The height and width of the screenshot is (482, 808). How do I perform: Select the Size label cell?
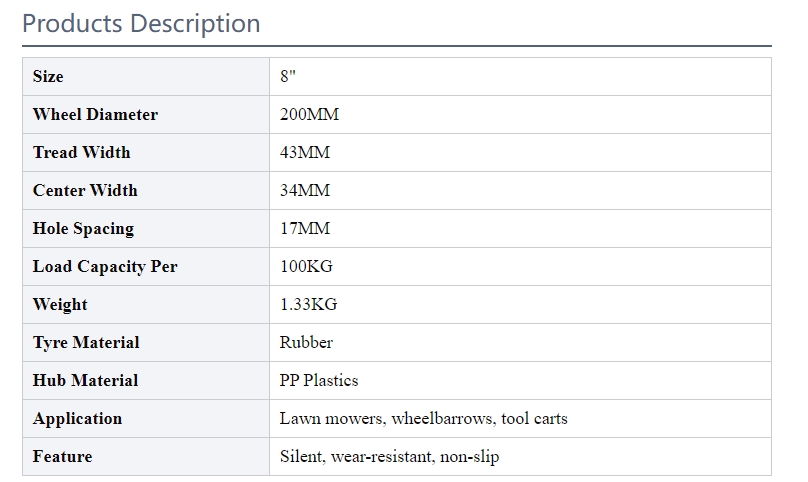pyautogui.click(x=146, y=76)
